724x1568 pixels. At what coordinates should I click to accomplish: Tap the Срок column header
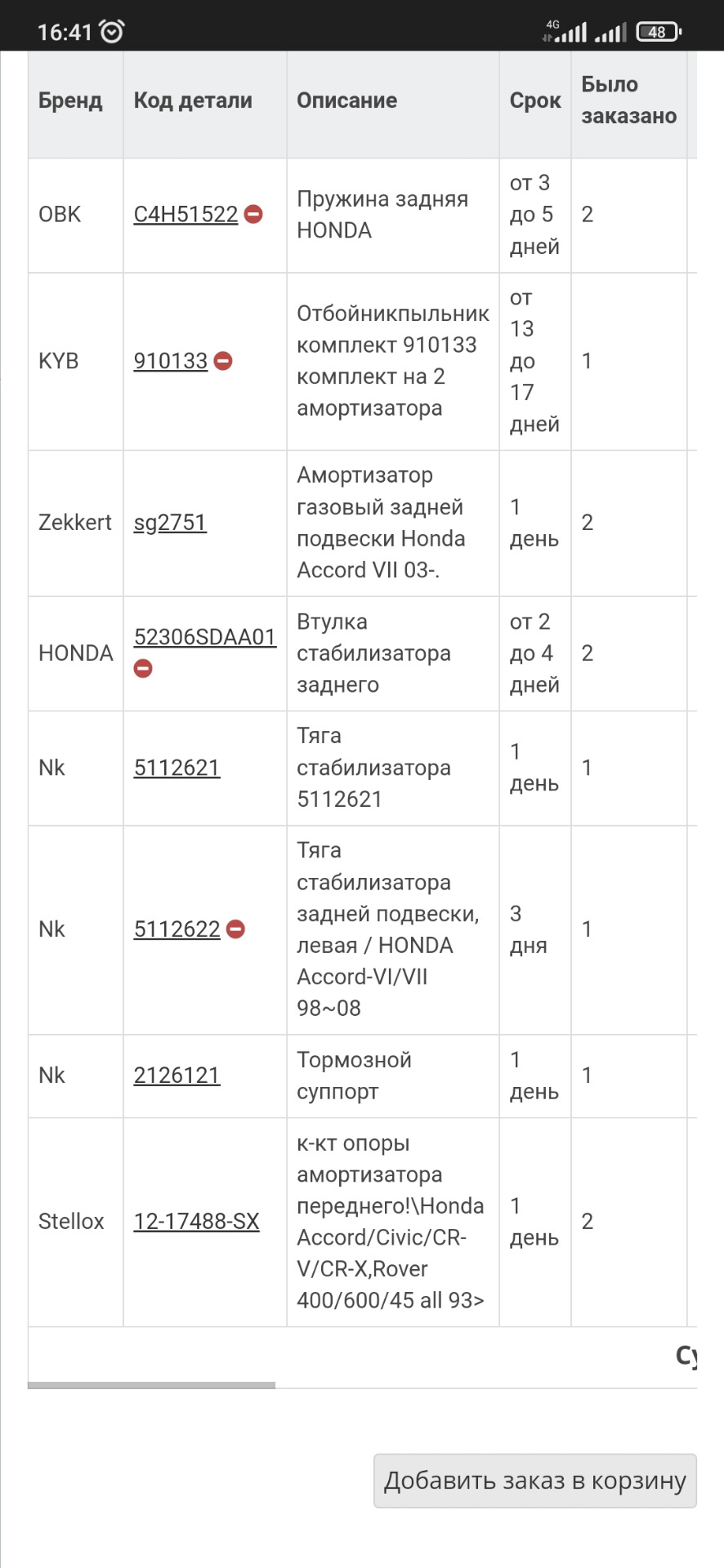pyautogui.click(x=535, y=101)
